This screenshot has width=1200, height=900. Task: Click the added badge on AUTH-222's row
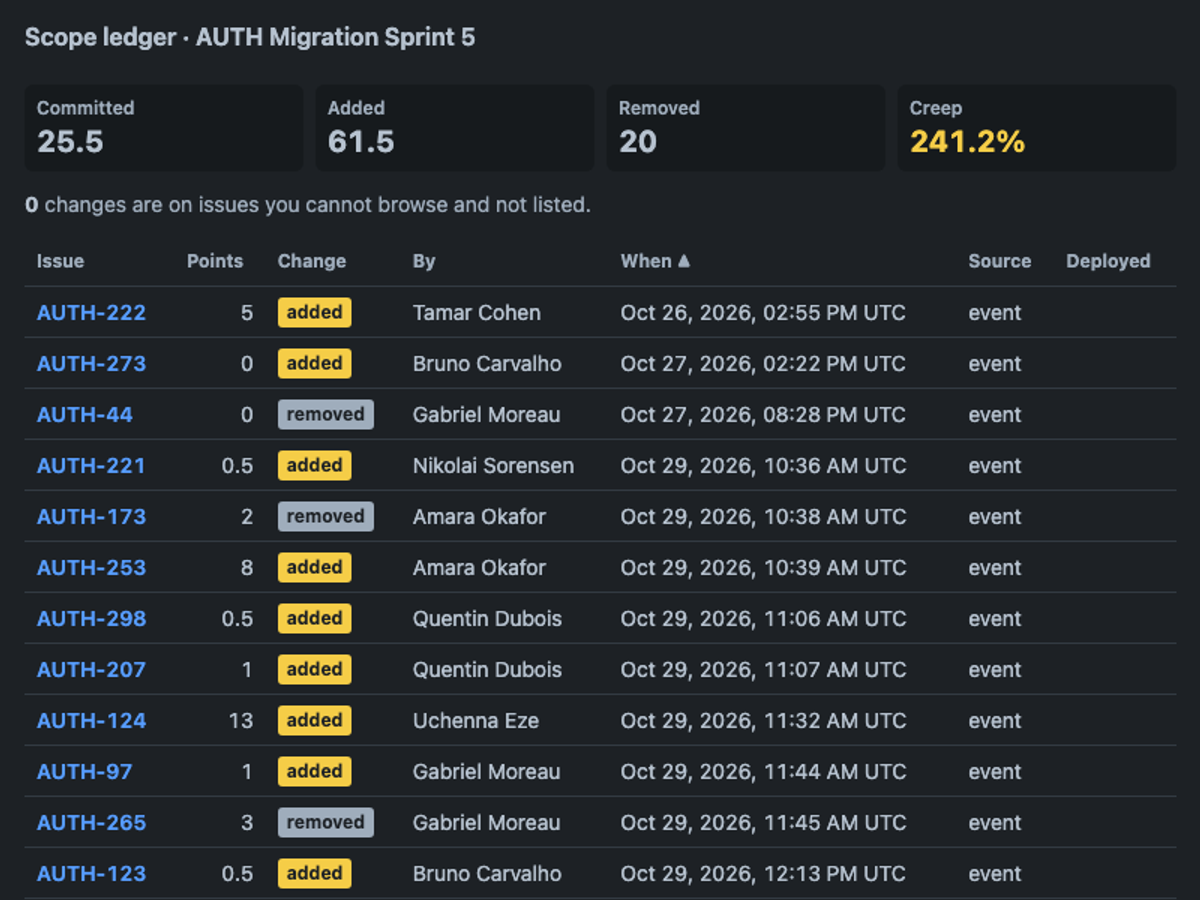pyautogui.click(x=315, y=313)
